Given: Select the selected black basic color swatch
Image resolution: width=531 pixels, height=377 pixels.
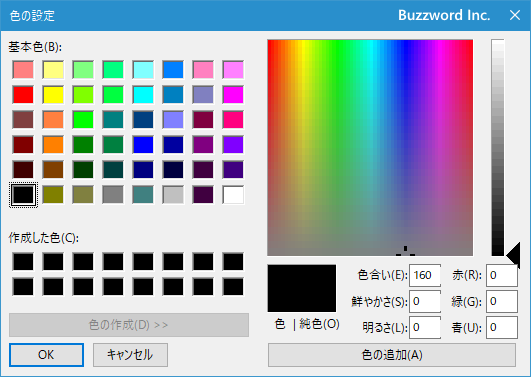Looking at the screenshot, I should [23, 195].
